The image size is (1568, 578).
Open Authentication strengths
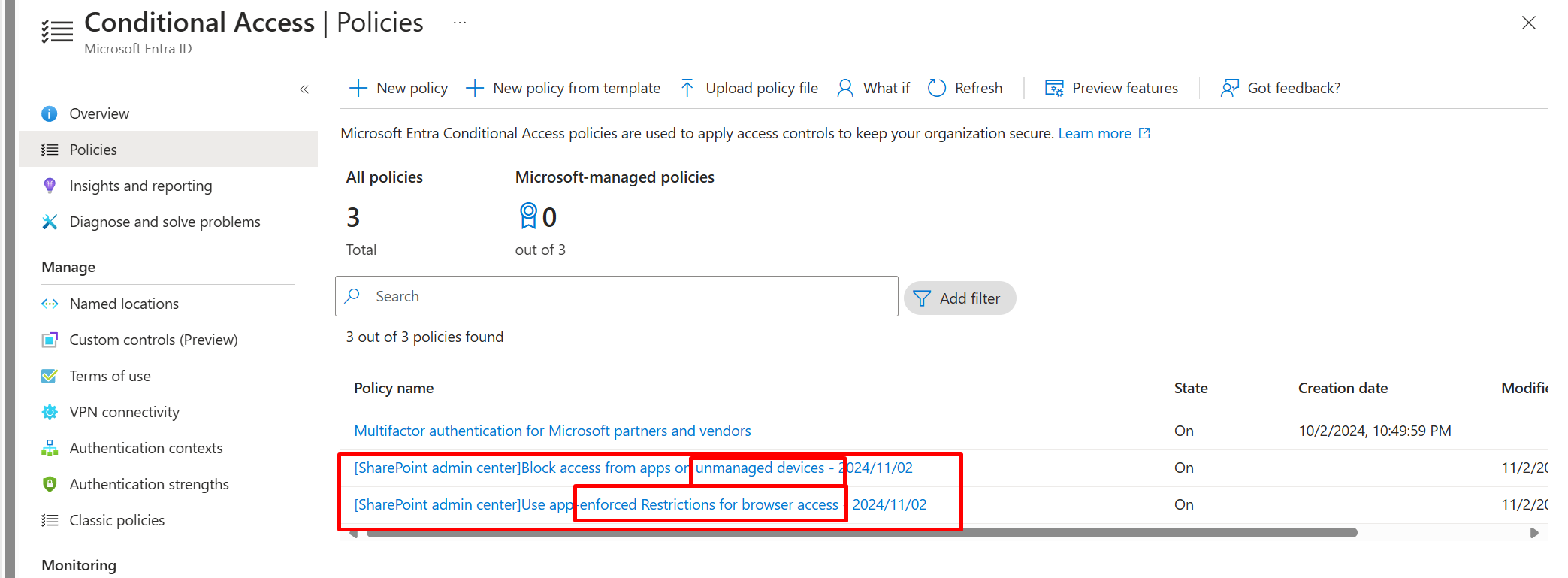tap(149, 484)
